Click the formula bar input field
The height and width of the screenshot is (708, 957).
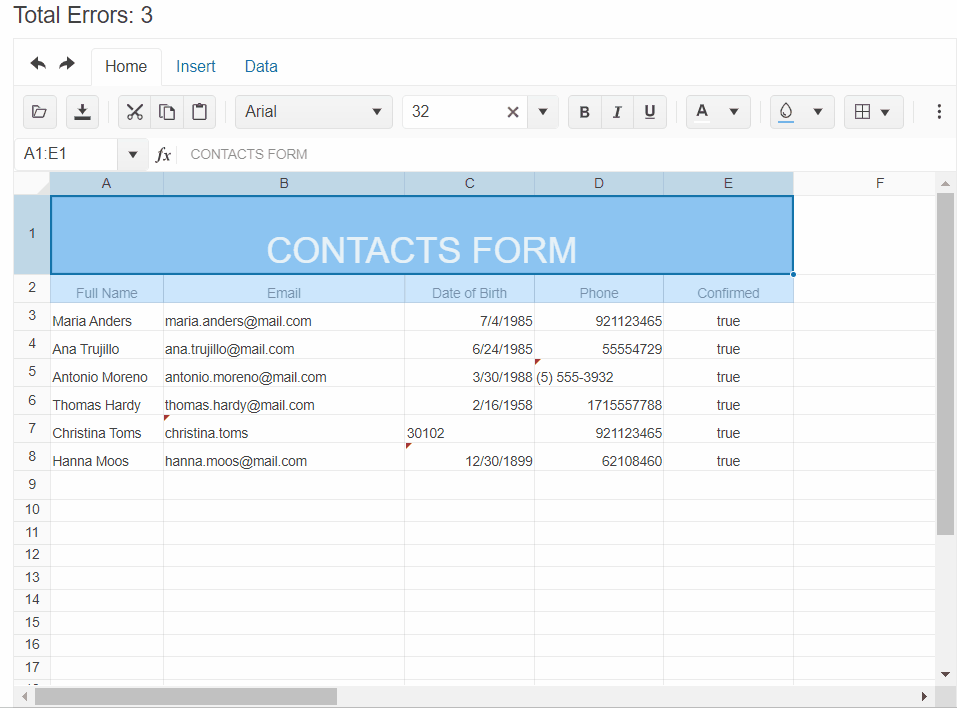pyautogui.click(x=560, y=155)
